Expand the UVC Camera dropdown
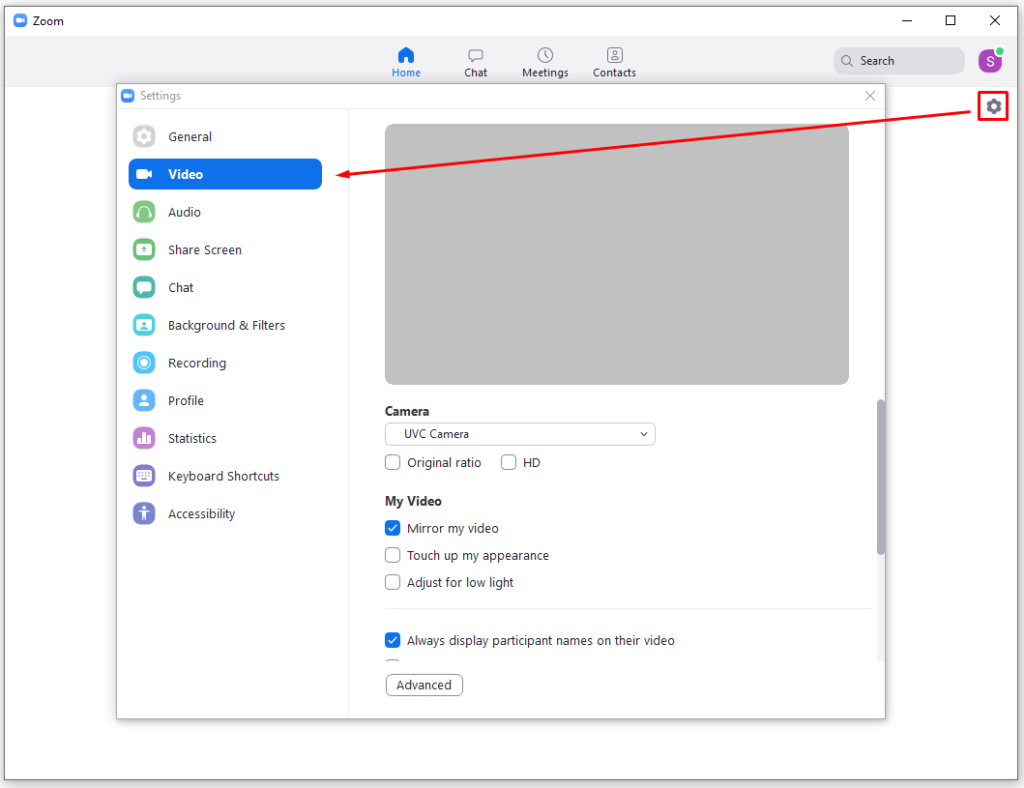Screen dimensions: 1024x788 tap(520, 434)
